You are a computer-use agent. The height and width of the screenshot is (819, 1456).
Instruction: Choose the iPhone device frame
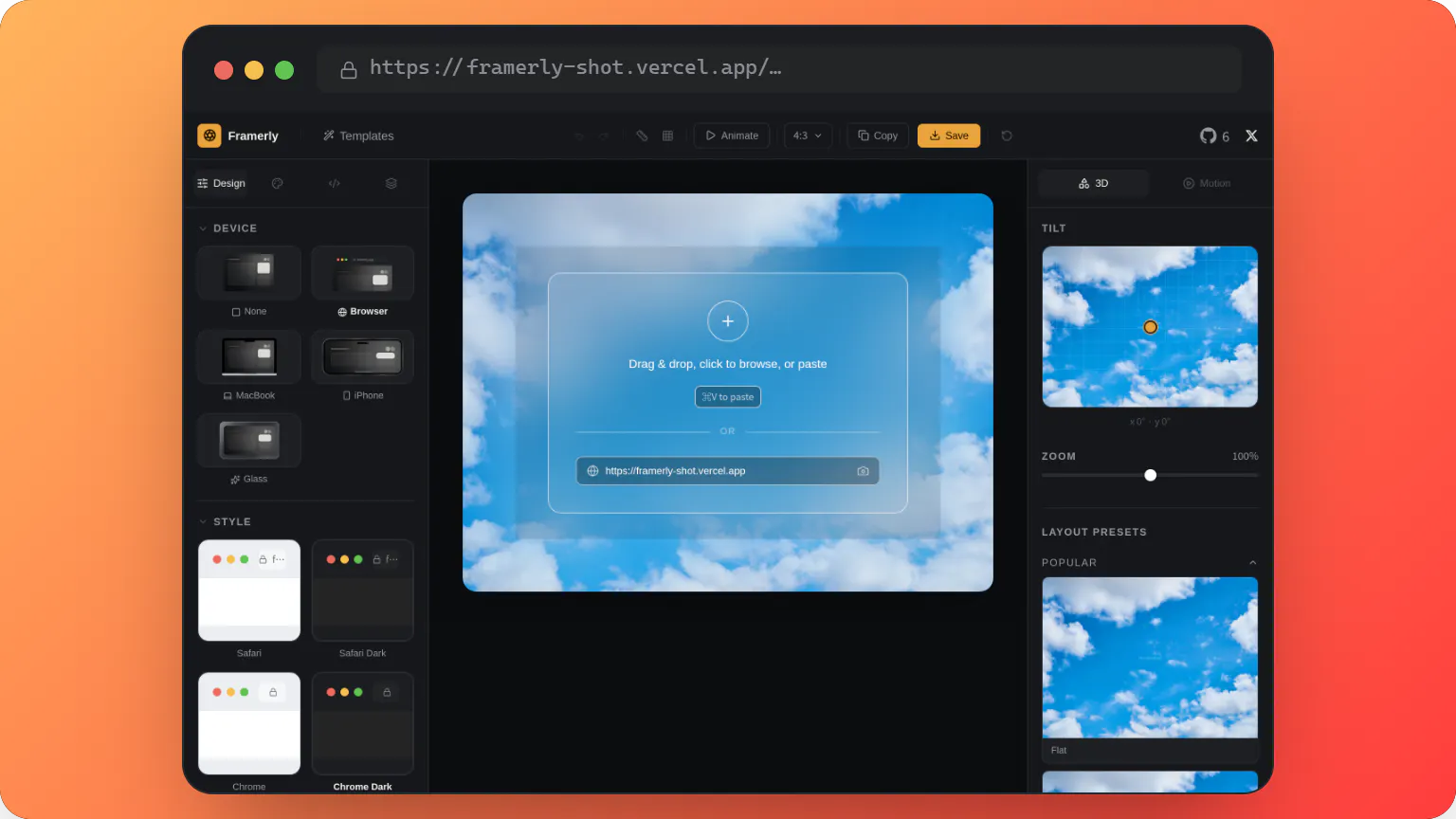click(363, 366)
